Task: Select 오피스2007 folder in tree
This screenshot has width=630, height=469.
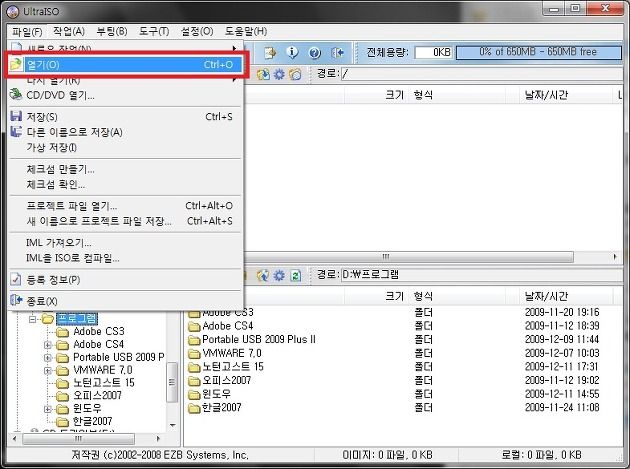Action: coord(97,395)
